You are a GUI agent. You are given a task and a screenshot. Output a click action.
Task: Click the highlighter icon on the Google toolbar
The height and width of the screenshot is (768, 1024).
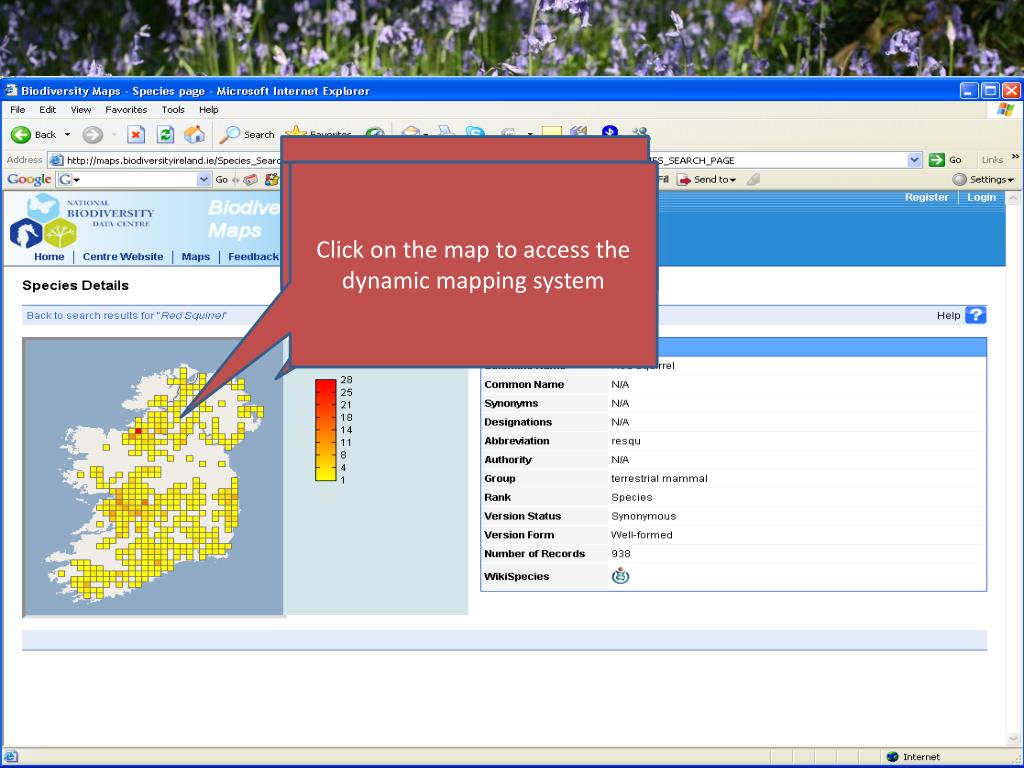[x=753, y=179]
